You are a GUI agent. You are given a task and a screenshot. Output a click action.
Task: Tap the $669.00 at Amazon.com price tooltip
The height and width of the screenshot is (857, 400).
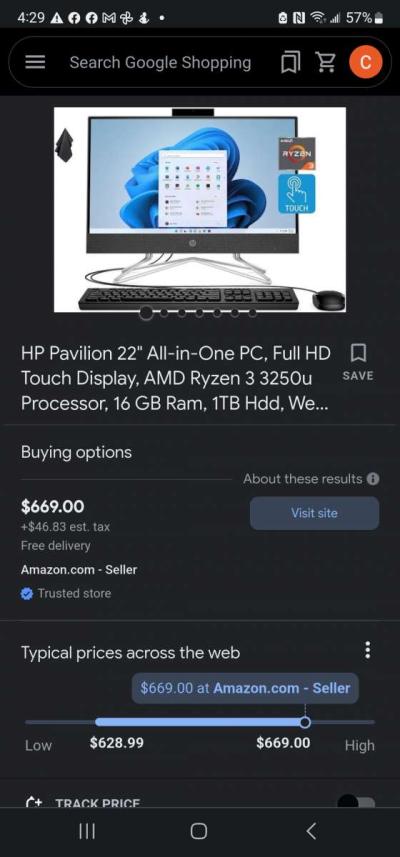[245, 688]
